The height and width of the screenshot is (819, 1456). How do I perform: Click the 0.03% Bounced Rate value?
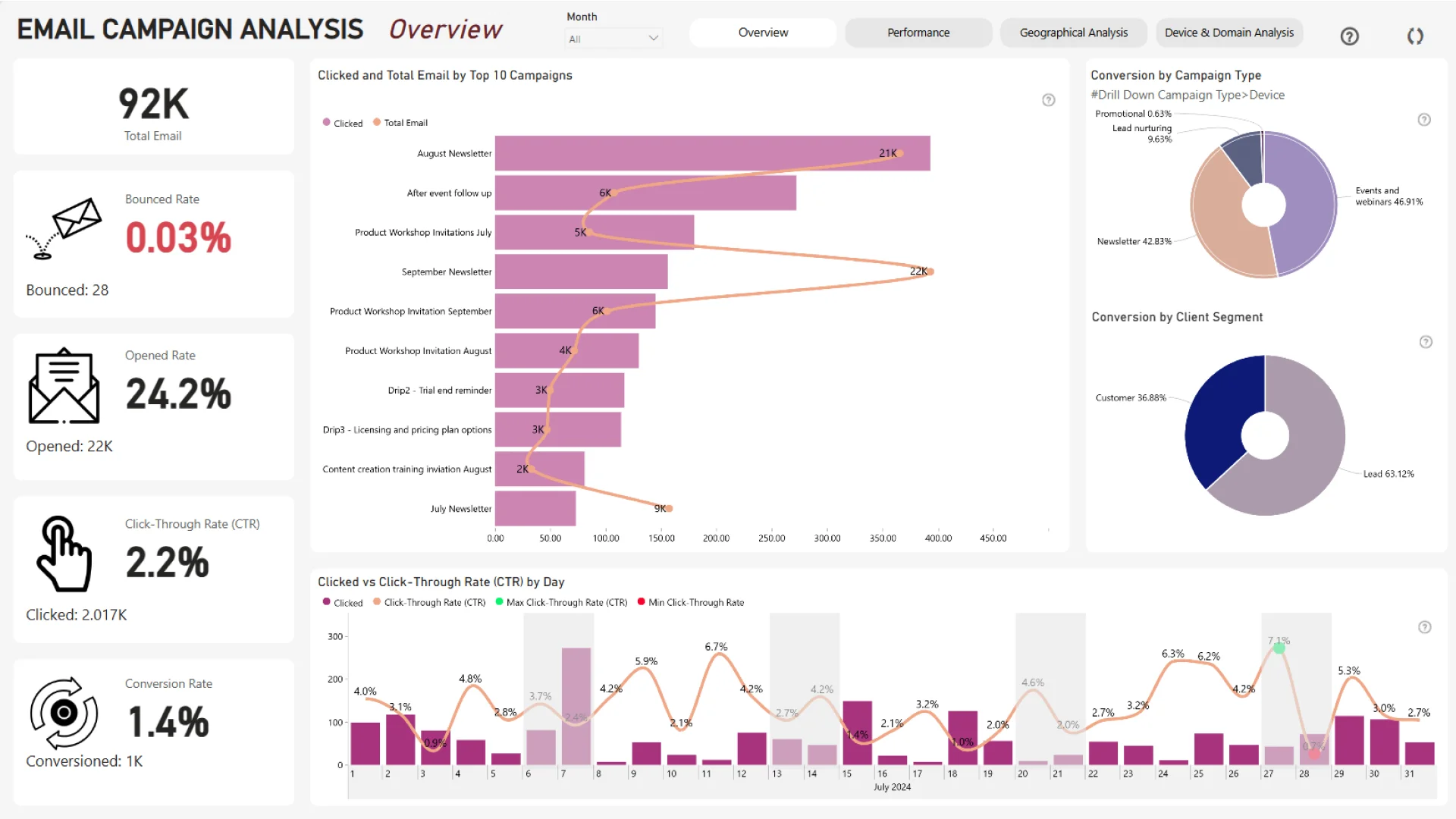(x=178, y=237)
